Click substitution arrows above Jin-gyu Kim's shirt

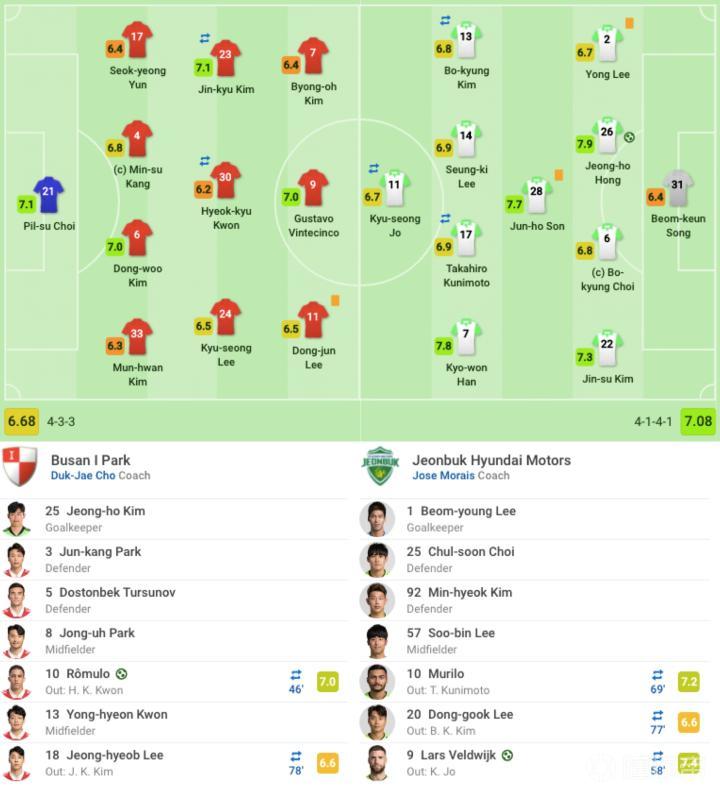pos(205,39)
